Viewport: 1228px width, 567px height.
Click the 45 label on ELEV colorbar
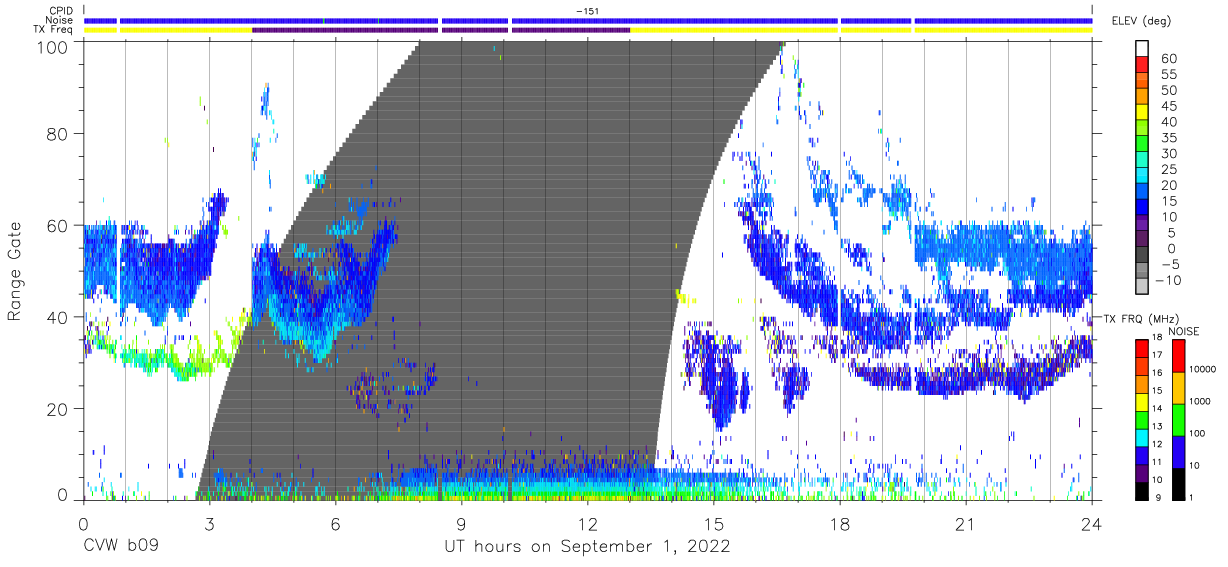coord(1167,106)
